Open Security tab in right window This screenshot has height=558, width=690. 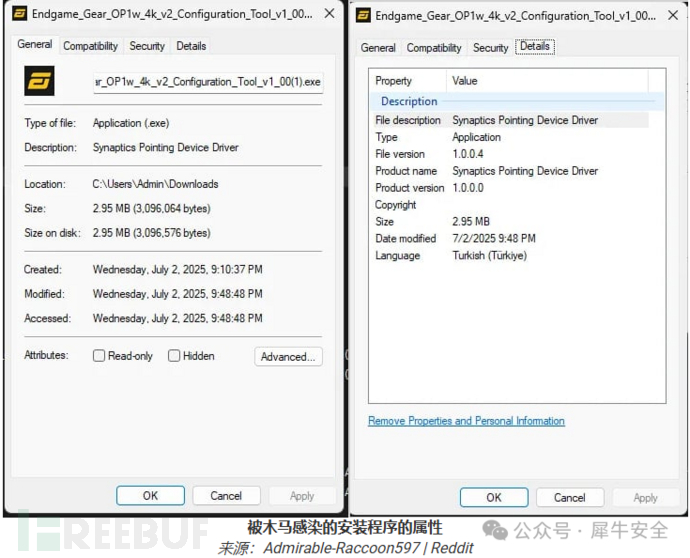point(491,48)
